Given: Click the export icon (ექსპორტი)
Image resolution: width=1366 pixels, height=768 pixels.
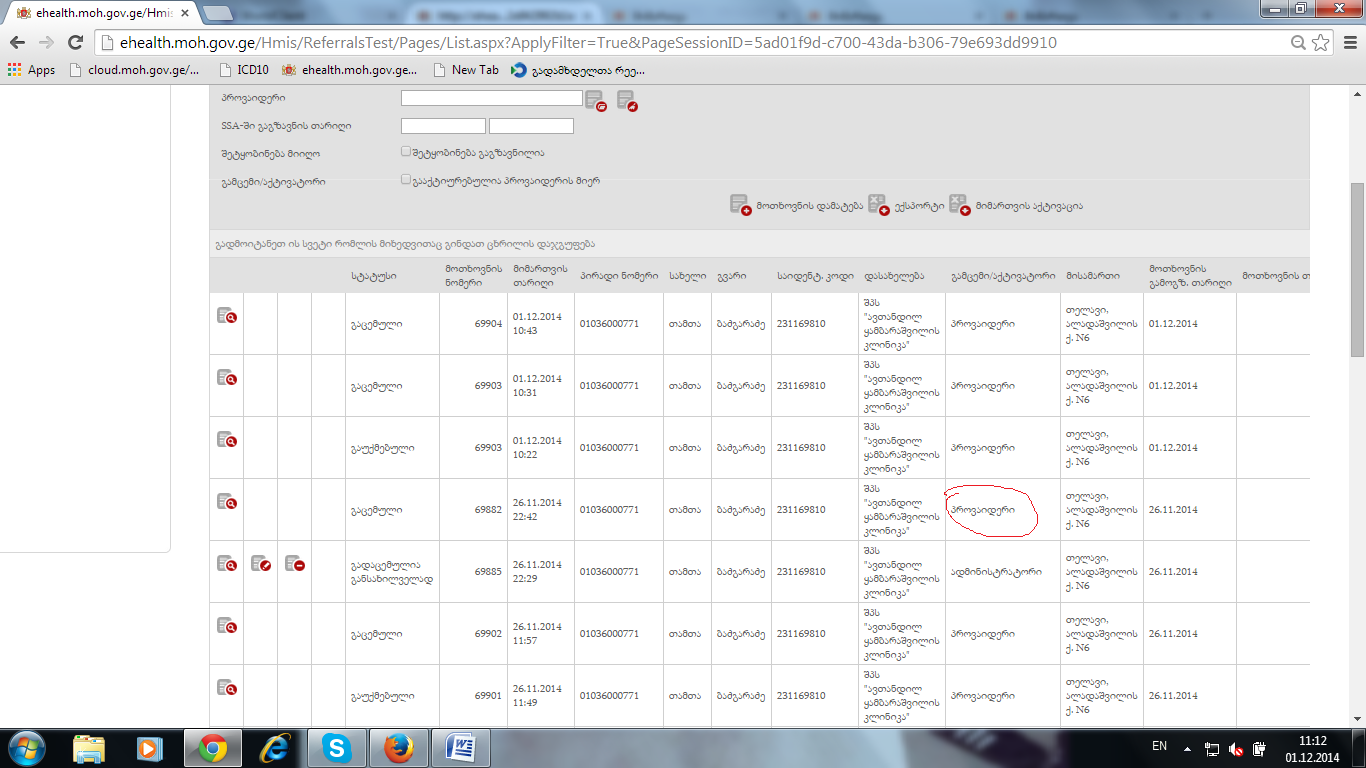Looking at the screenshot, I should 877,205.
